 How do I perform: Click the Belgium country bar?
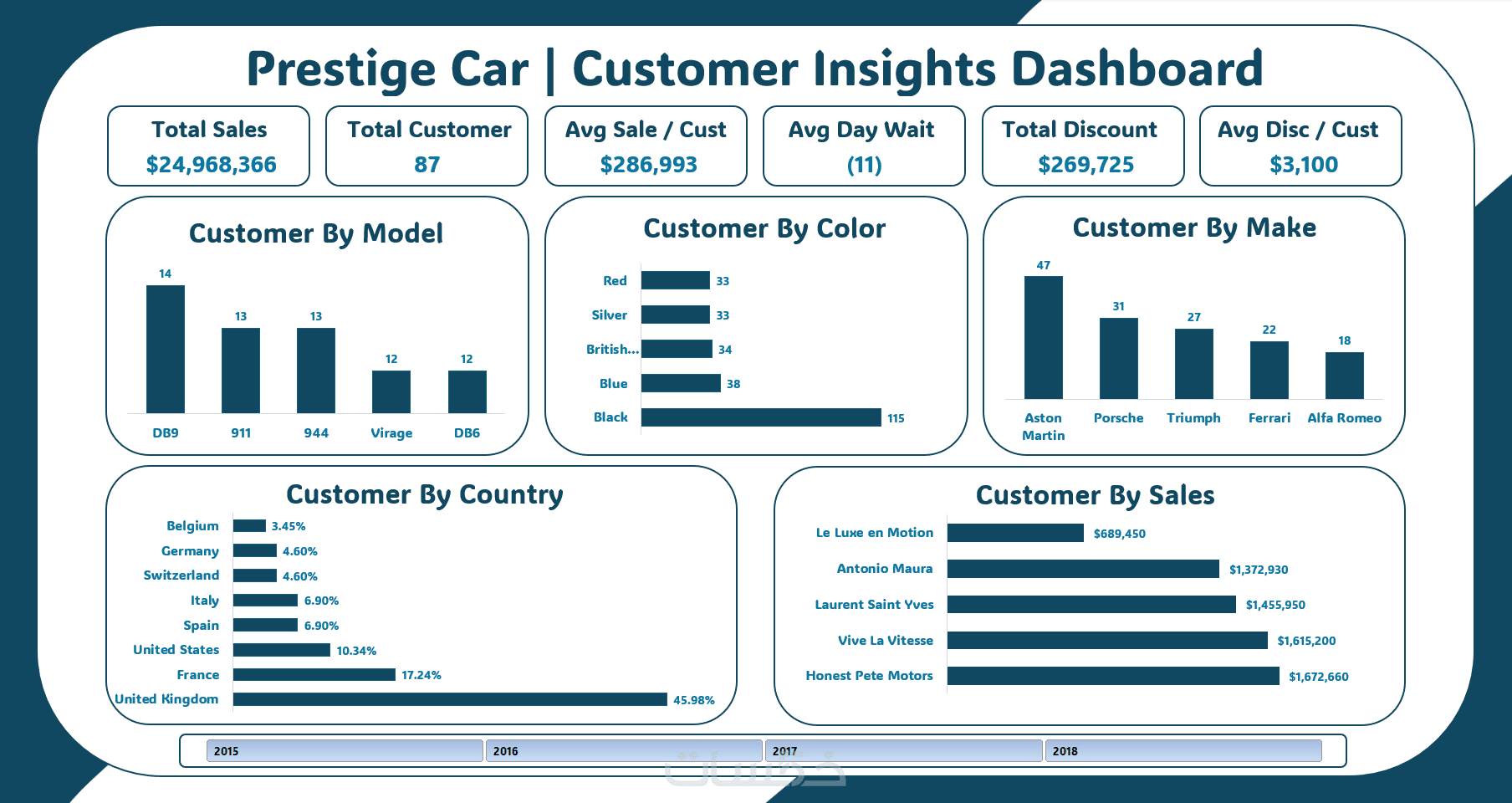[249, 526]
